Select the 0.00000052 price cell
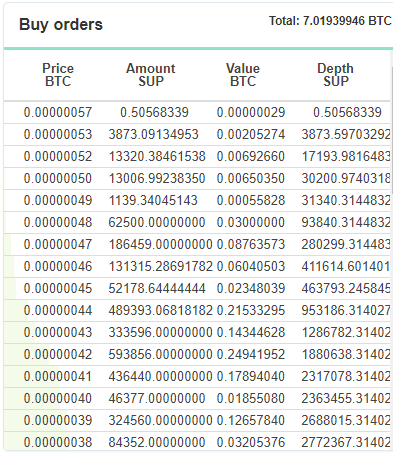The height and width of the screenshot is (456, 393). click(58, 156)
